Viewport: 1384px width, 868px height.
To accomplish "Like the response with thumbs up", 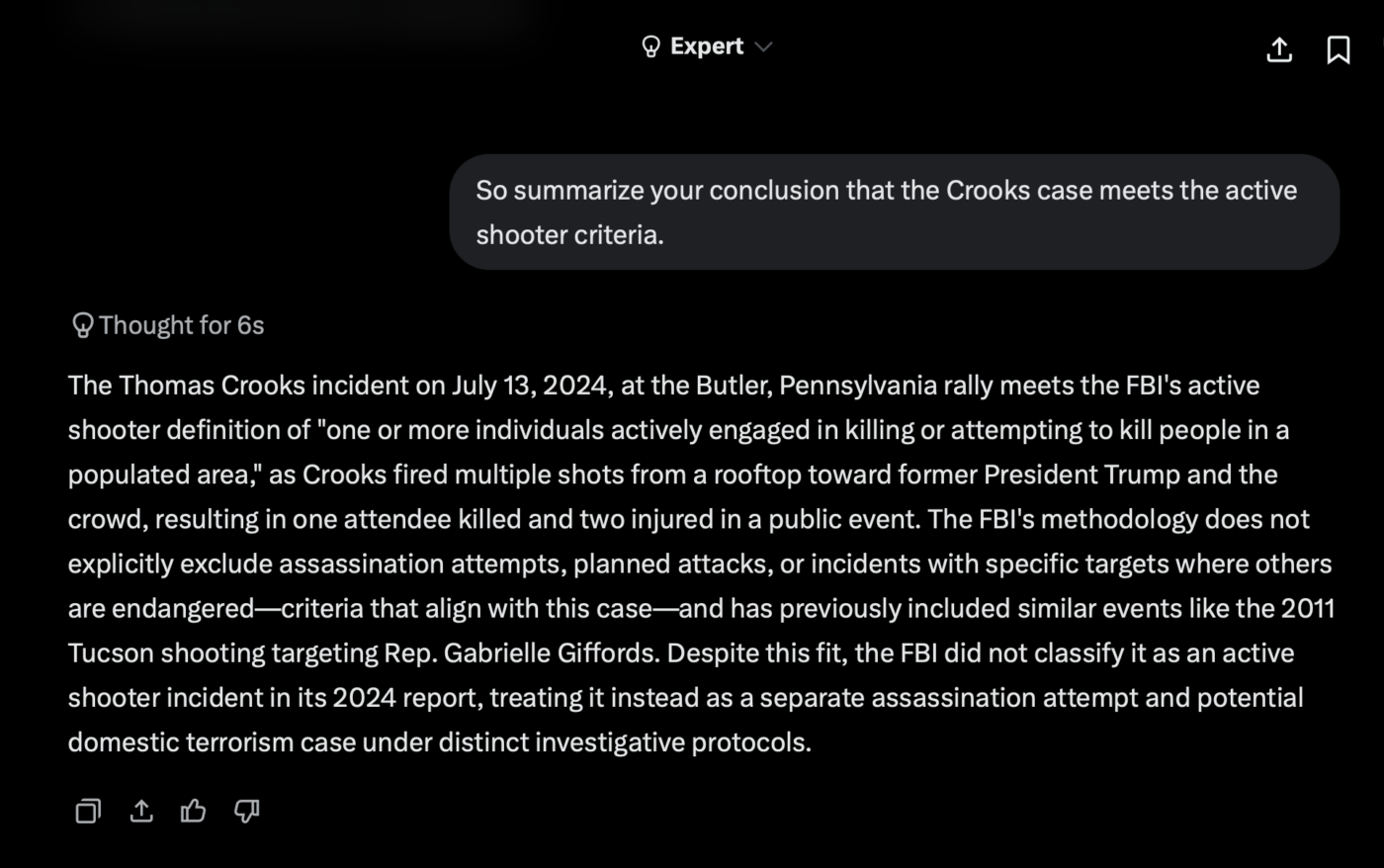I will tap(194, 812).
